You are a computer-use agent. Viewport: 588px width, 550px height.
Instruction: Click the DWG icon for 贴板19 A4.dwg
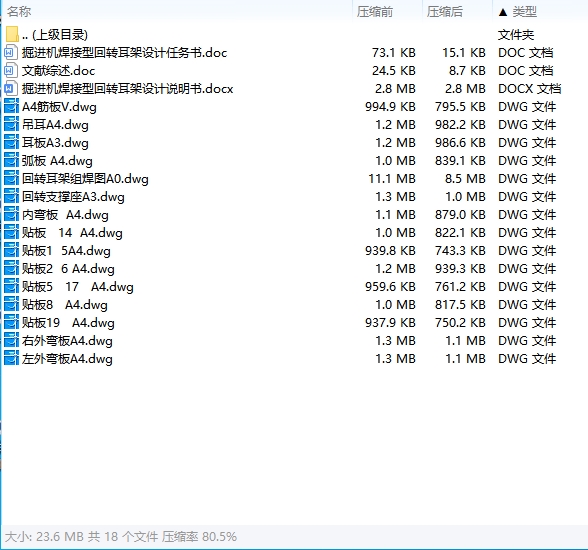pos(11,322)
